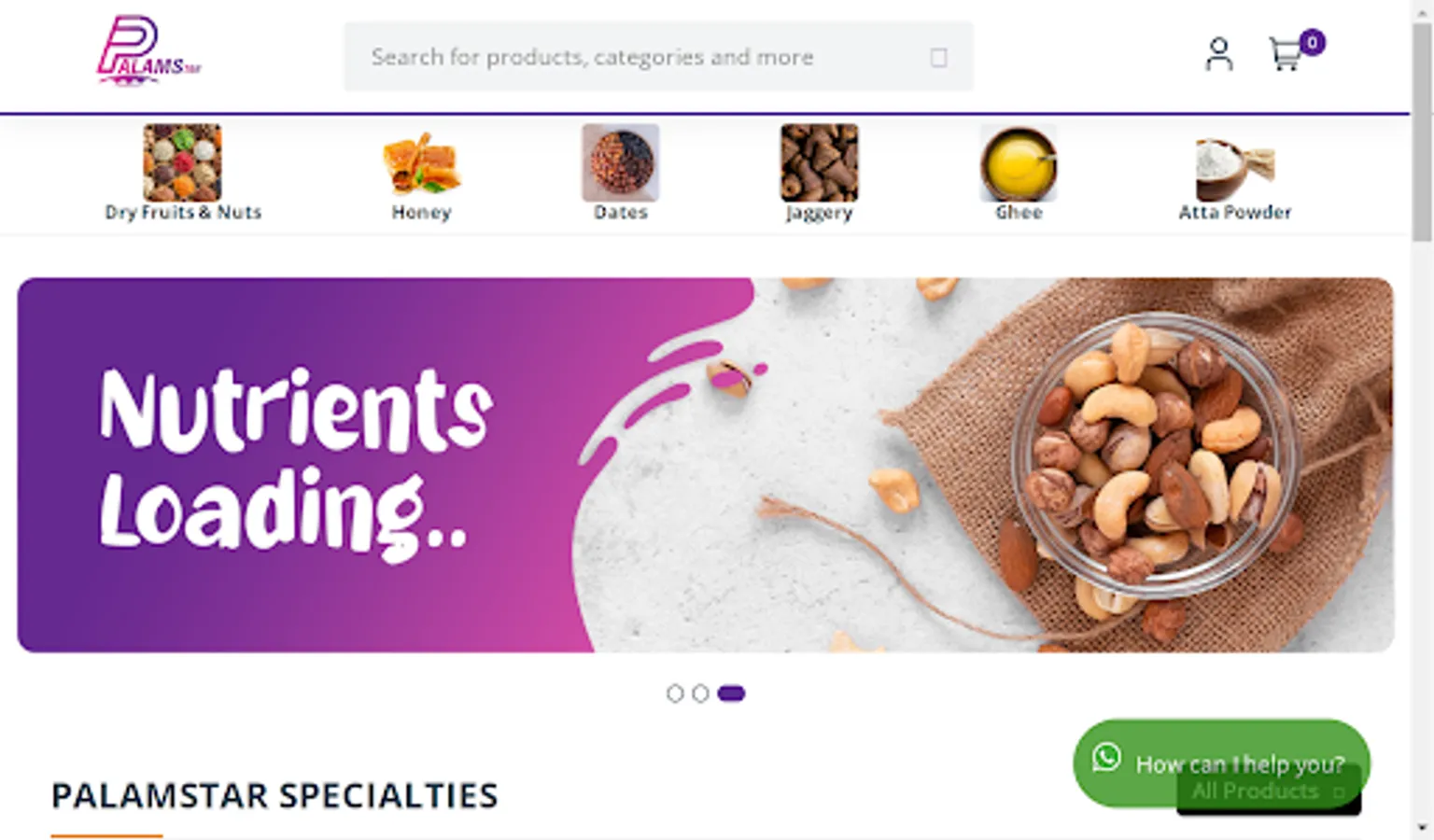
Task: Open the Dry Fruits & Nuts category image
Action: (182, 162)
